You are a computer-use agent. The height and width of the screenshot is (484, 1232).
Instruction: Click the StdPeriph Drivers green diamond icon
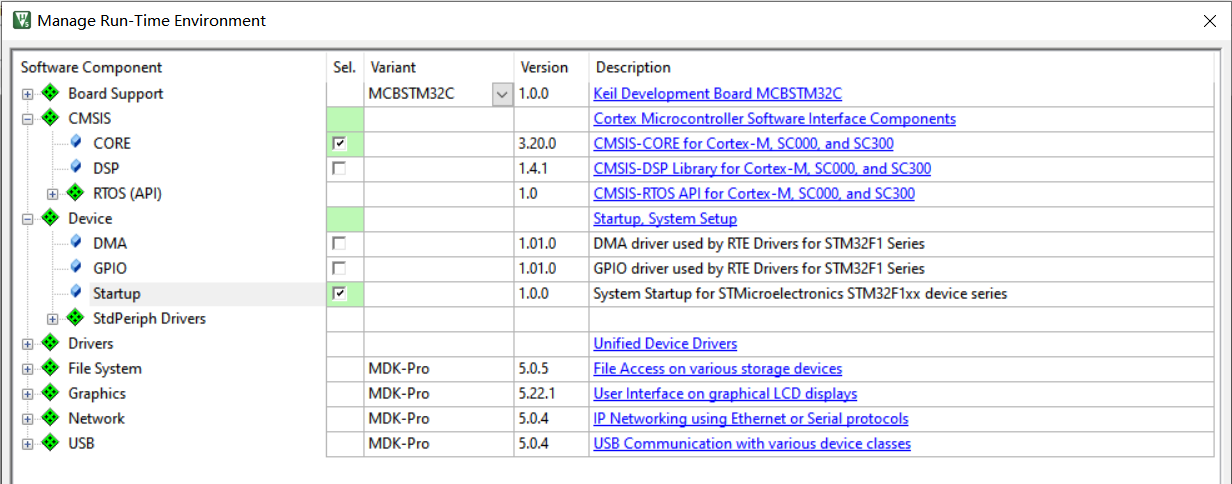[x=75, y=318]
